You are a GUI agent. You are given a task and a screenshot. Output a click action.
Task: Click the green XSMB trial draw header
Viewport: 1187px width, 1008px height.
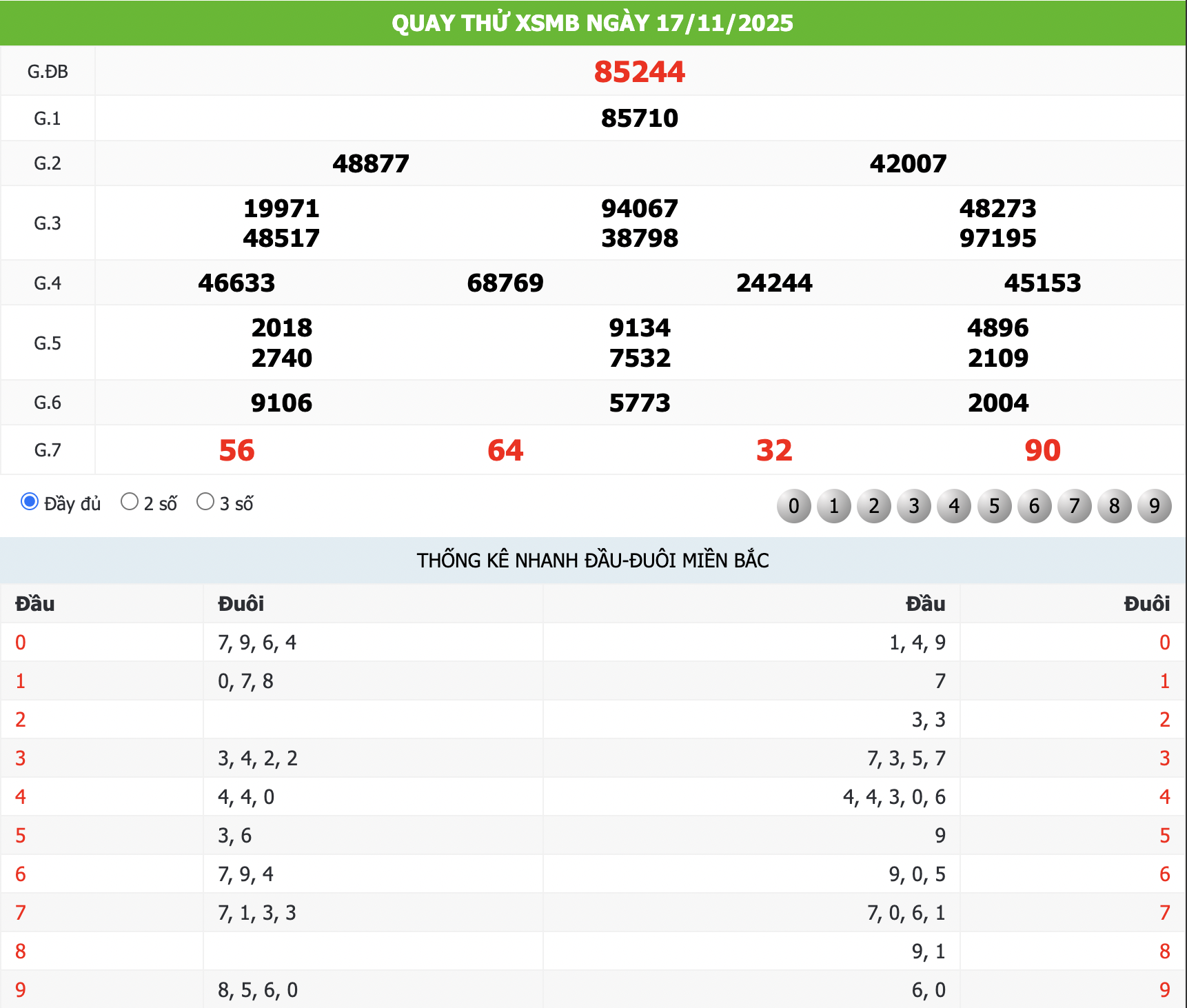[593, 23]
